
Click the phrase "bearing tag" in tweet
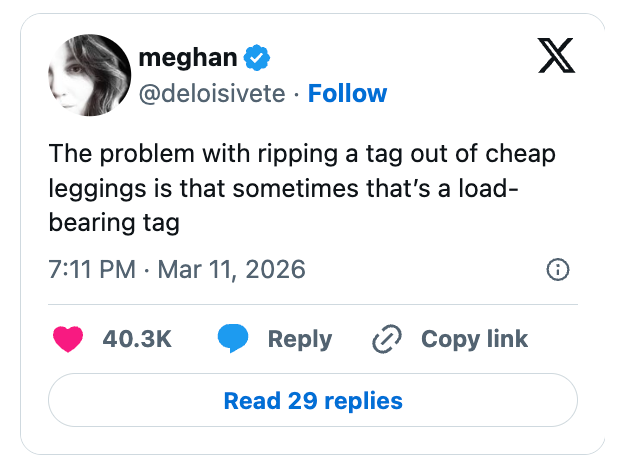point(113,222)
